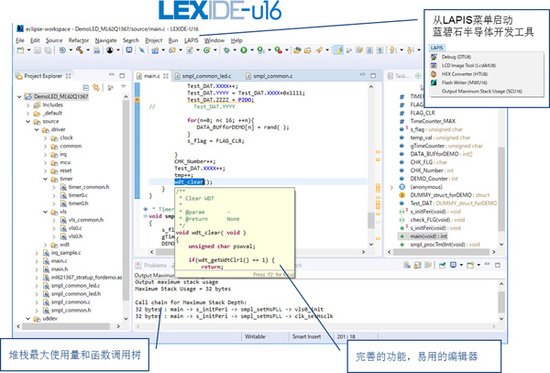
Task: Collapse the driver folder in tree
Action: coord(36,129)
